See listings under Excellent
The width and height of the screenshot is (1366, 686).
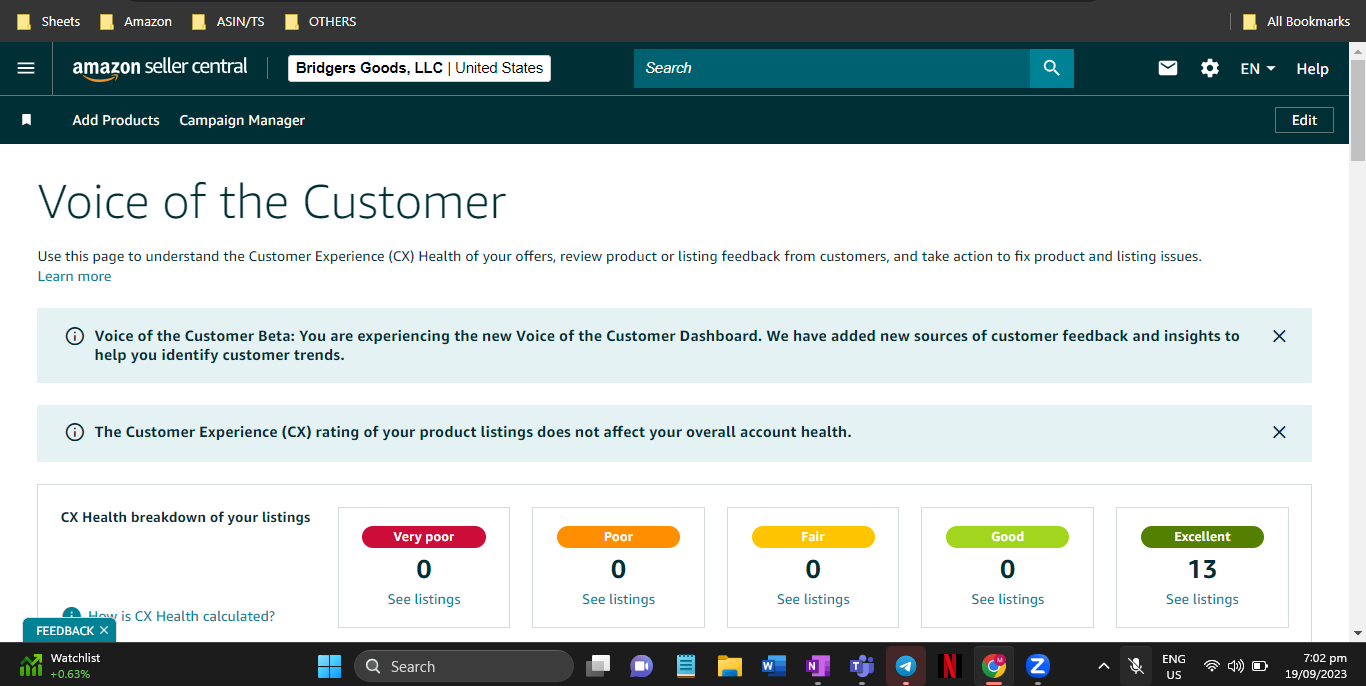click(1202, 599)
